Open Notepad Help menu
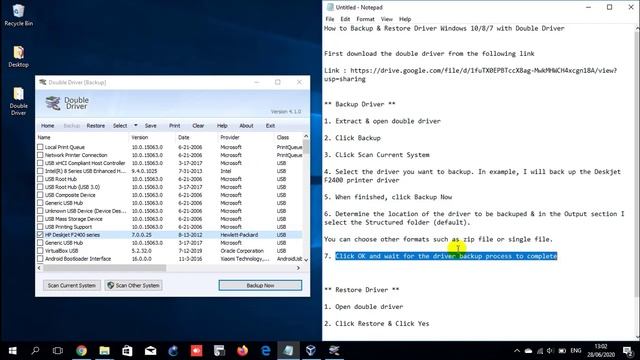 (405, 19)
